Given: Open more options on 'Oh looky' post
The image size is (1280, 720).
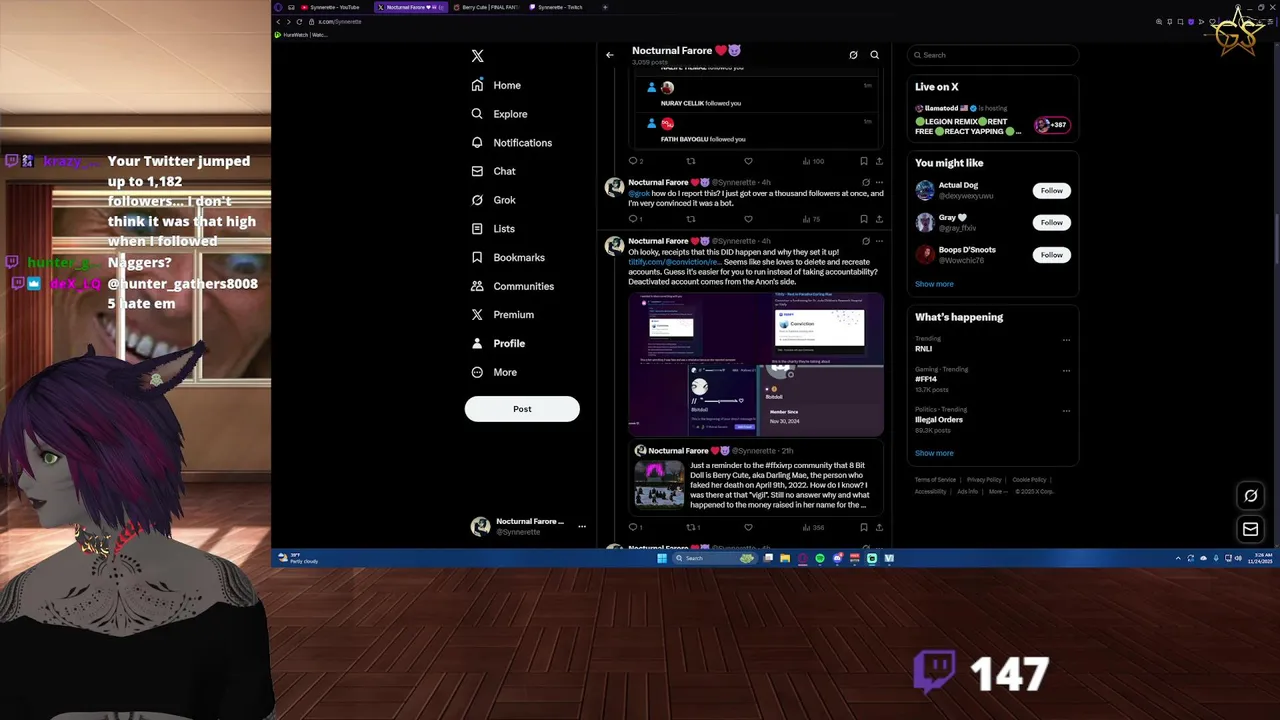Looking at the screenshot, I should 879,241.
